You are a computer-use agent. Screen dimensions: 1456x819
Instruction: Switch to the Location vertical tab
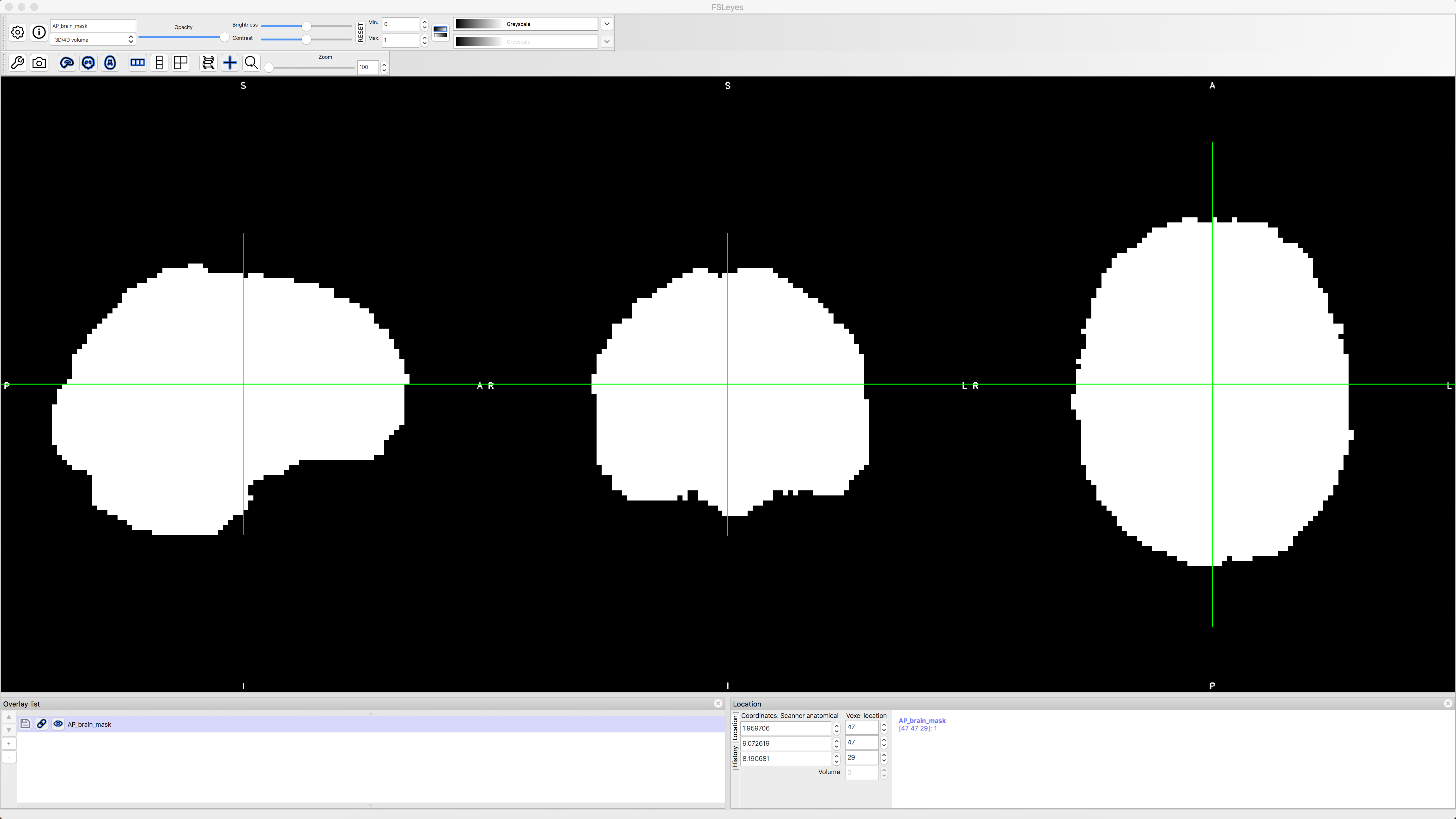[x=735, y=727]
